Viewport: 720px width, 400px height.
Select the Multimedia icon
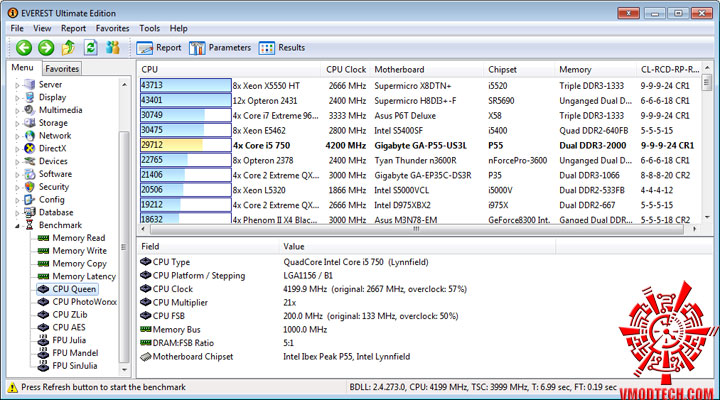pos(29,110)
